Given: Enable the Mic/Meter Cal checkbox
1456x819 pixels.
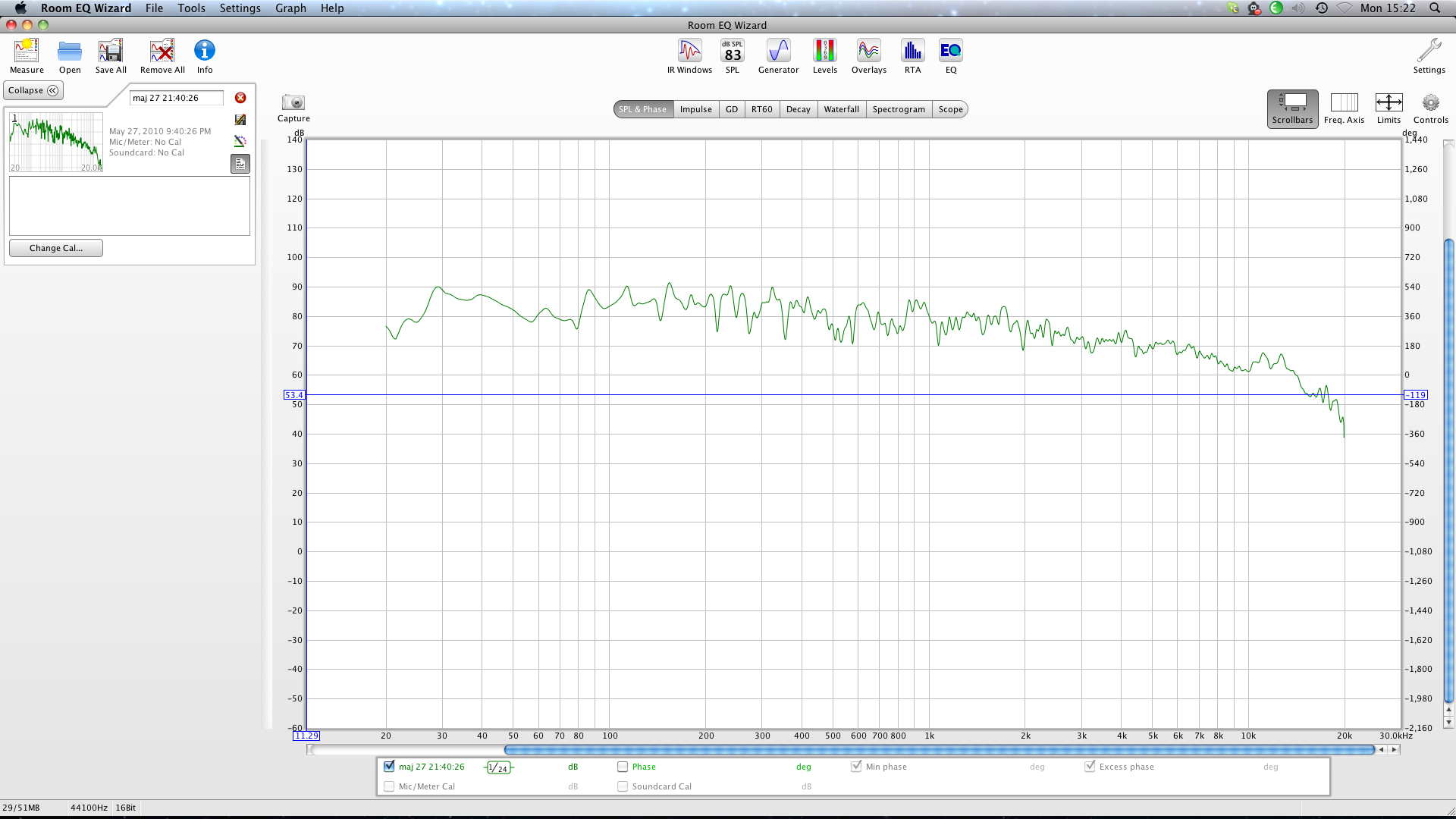Looking at the screenshot, I should pyautogui.click(x=389, y=786).
